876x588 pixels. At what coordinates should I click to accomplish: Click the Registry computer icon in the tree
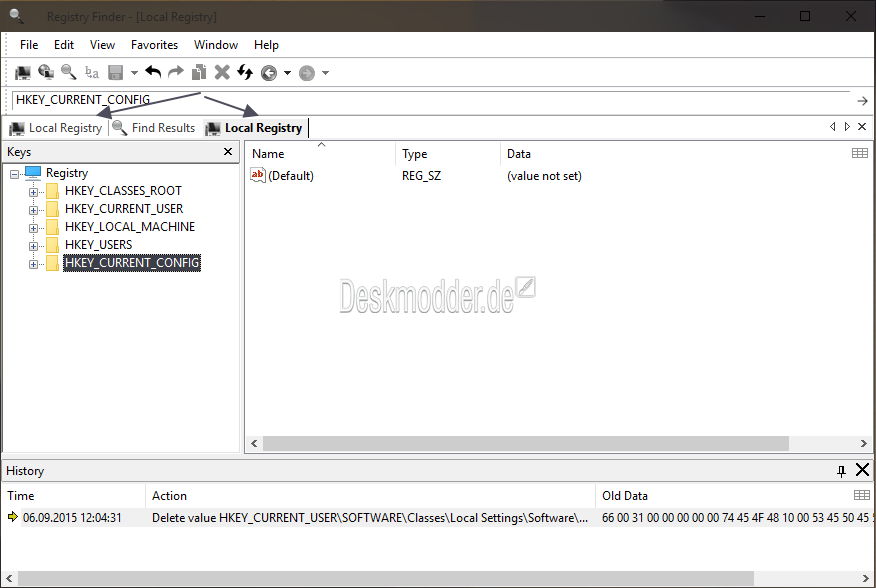(33, 173)
